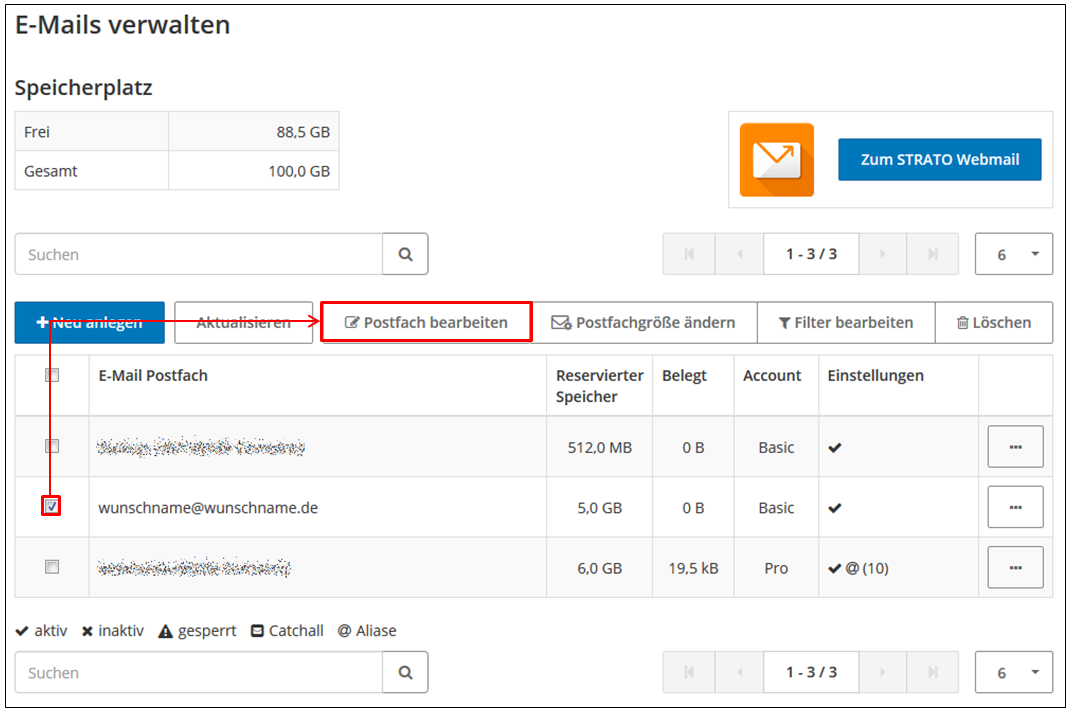Click the next page arrow in top pagination
Viewport: 1071px width, 713px height.
[883, 253]
